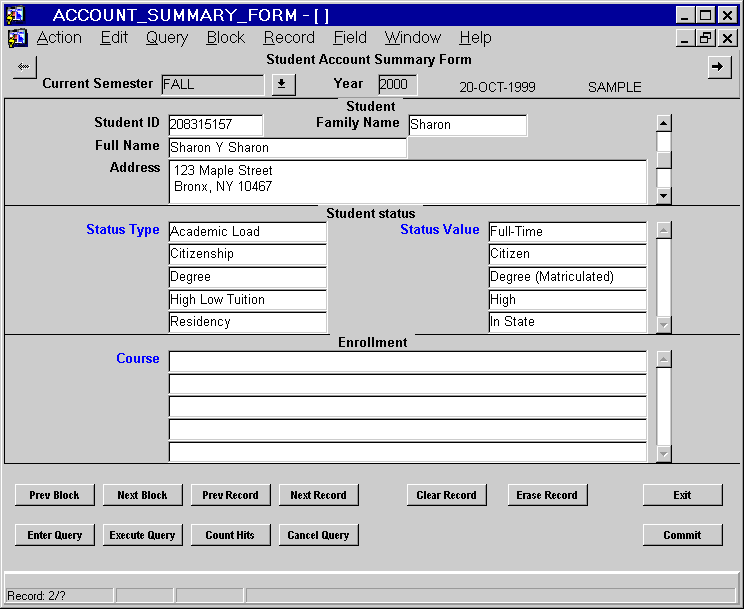Click the Degree (Matriculated) value field
Screen dimensions: 744x609
point(567,277)
